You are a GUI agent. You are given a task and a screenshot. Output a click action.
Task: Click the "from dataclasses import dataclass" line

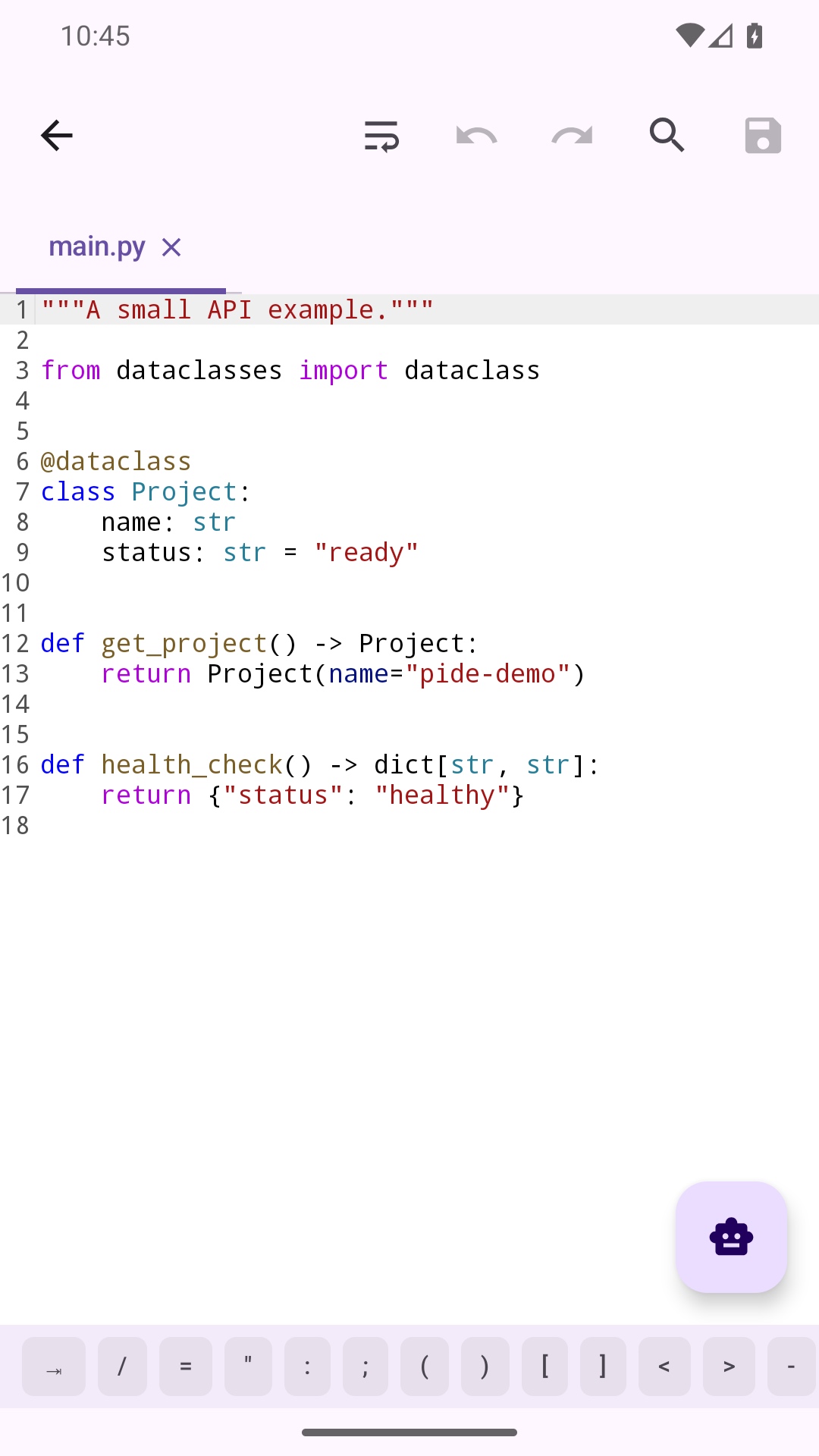[290, 370]
